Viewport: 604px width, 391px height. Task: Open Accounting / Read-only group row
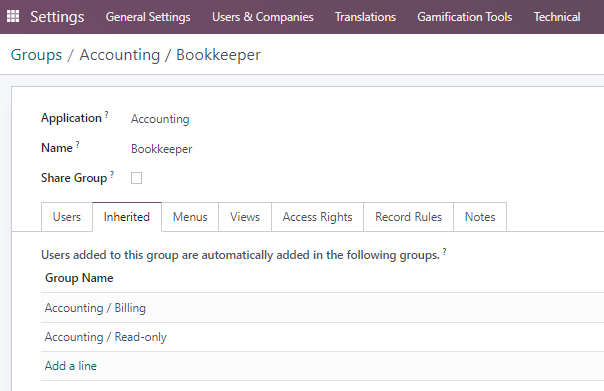tap(322, 337)
